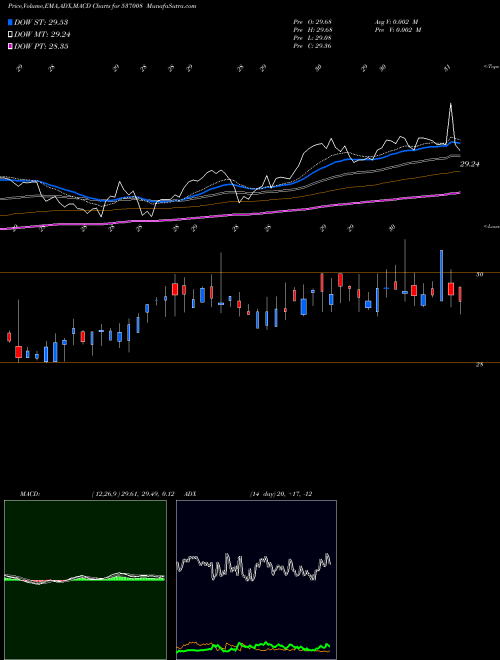Open the dark blue ADX indicator chart panel
Screen dimensions: 500x660
point(256,580)
